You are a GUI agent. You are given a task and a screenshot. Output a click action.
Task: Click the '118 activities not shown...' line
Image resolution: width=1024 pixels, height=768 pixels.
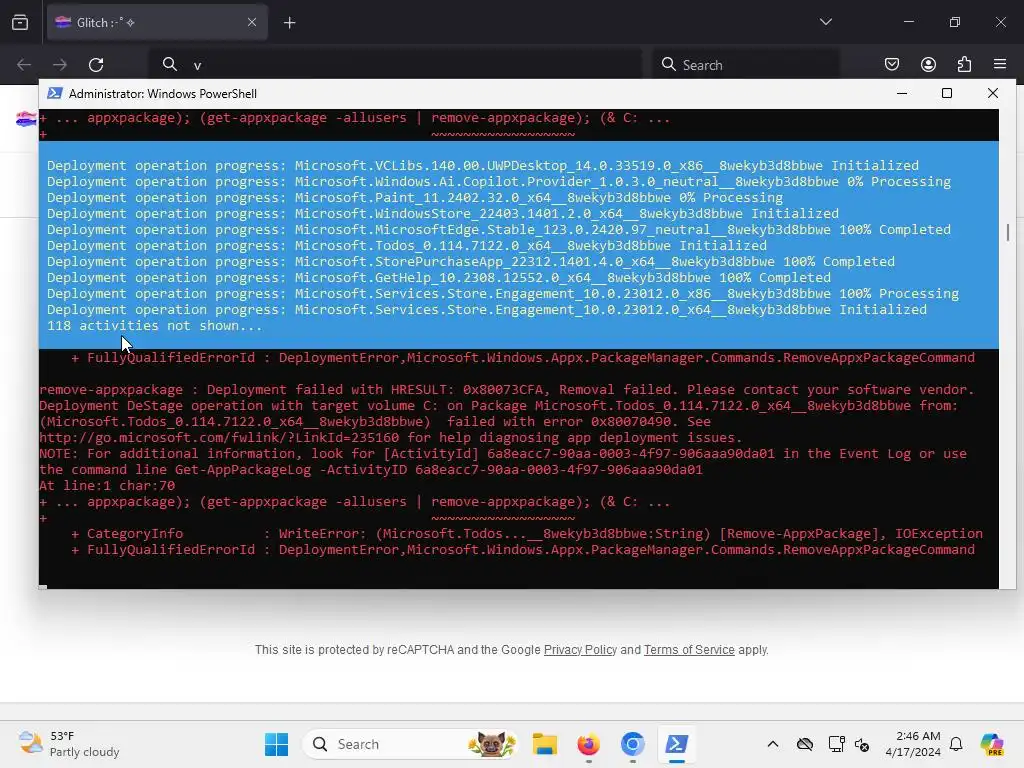(154, 325)
